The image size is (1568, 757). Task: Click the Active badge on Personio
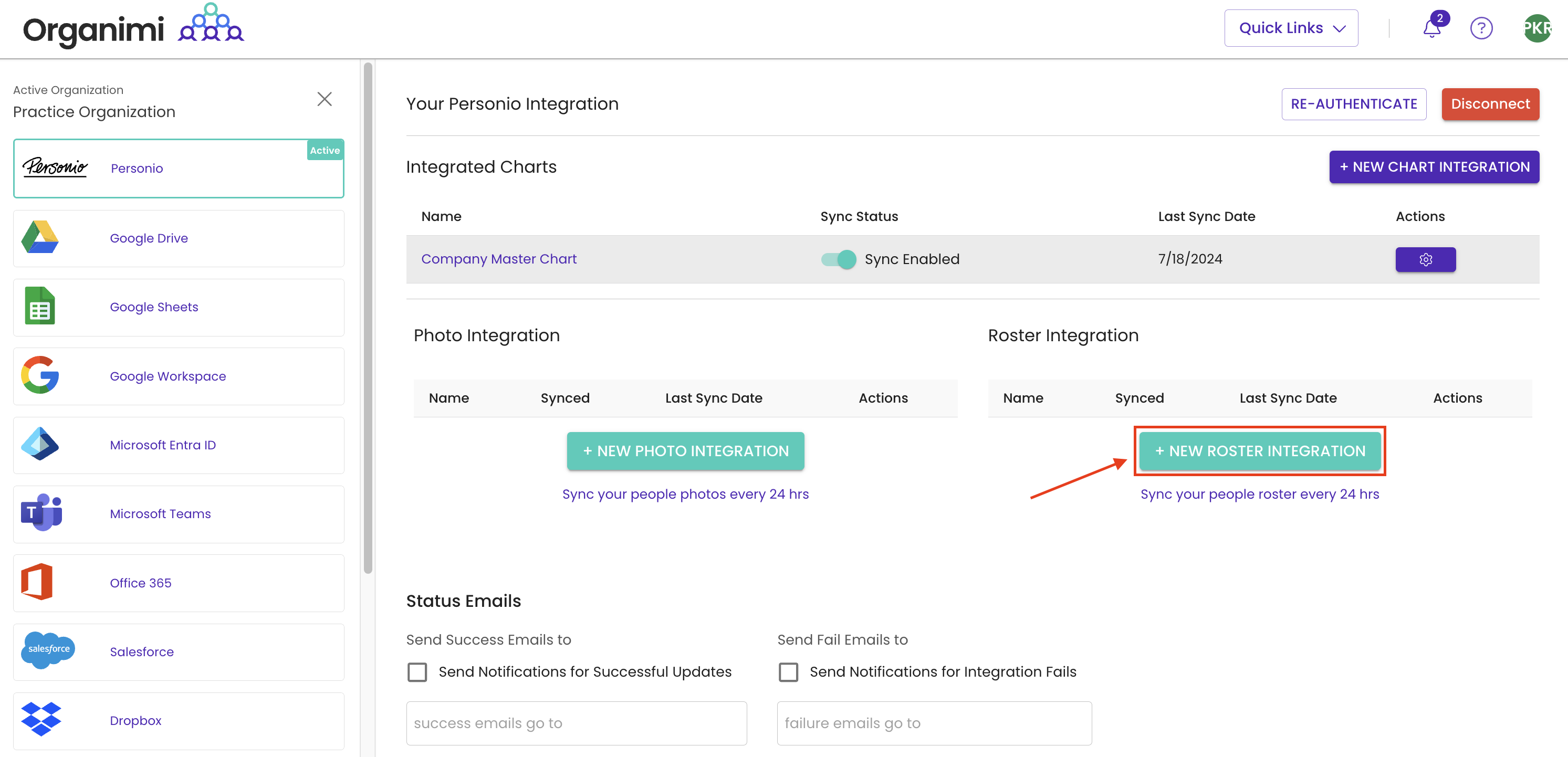click(x=325, y=150)
